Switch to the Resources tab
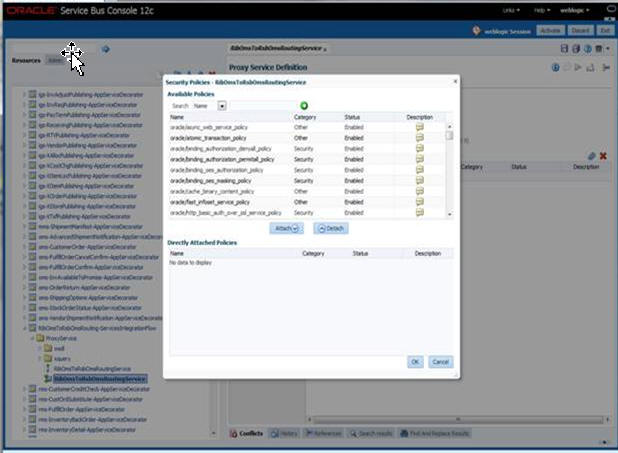The width and height of the screenshot is (618, 453). coord(26,60)
